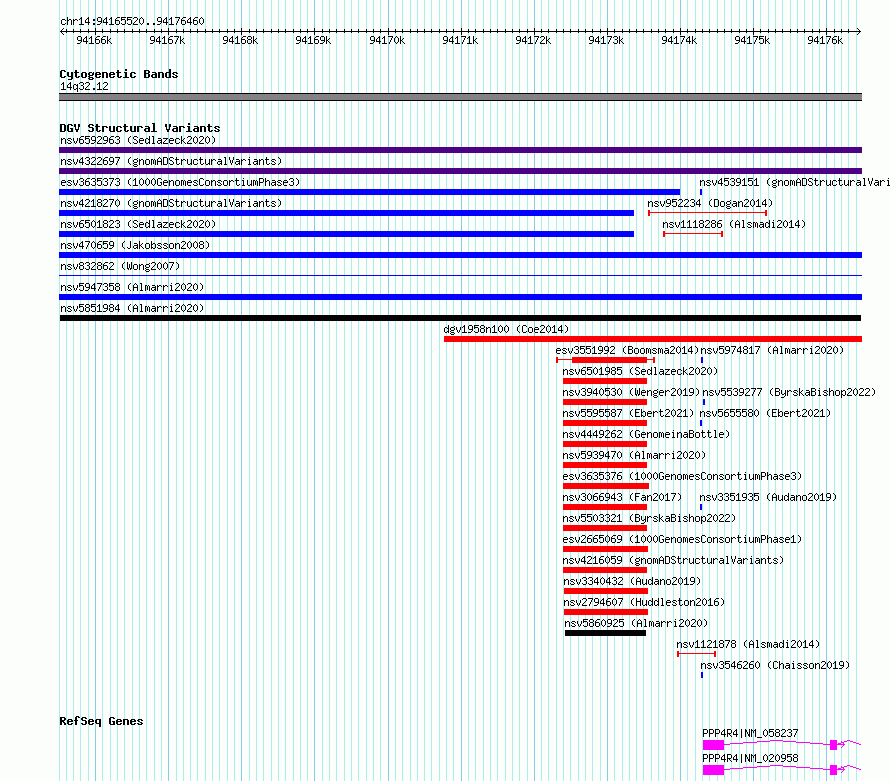Click the red nsv952234 interval line
This screenshot has height=781, width=890.
[x=707, y=213]
